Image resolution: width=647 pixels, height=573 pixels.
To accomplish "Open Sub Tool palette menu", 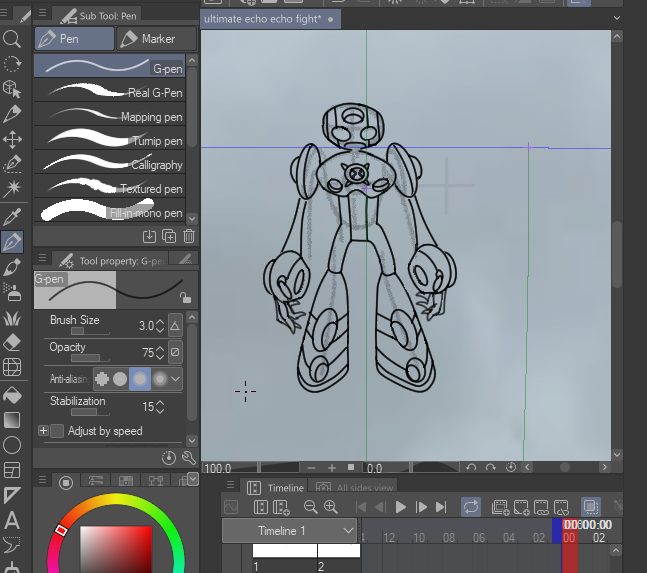I will coord(42,13).
